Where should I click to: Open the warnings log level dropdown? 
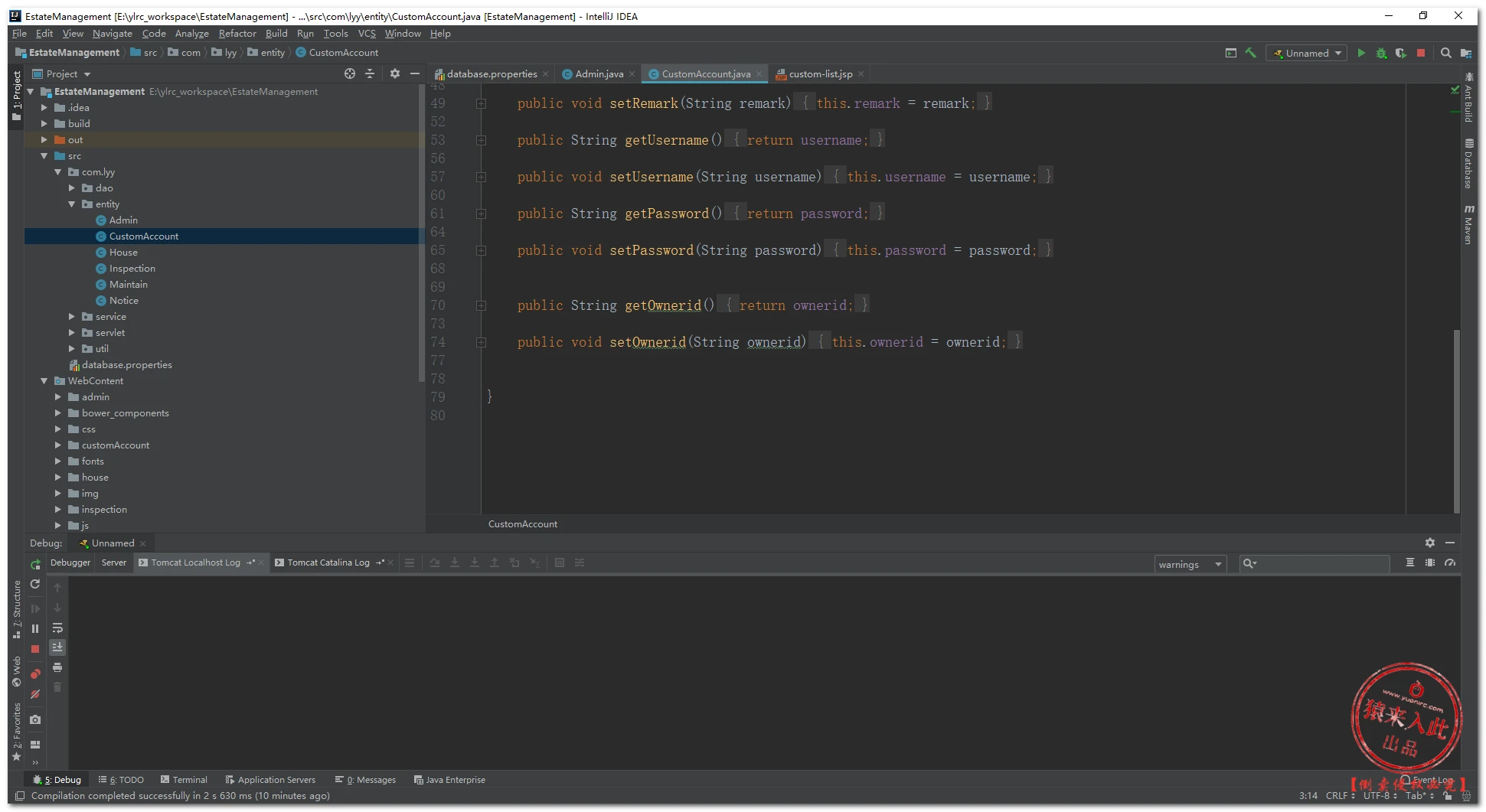point(1189,565)
